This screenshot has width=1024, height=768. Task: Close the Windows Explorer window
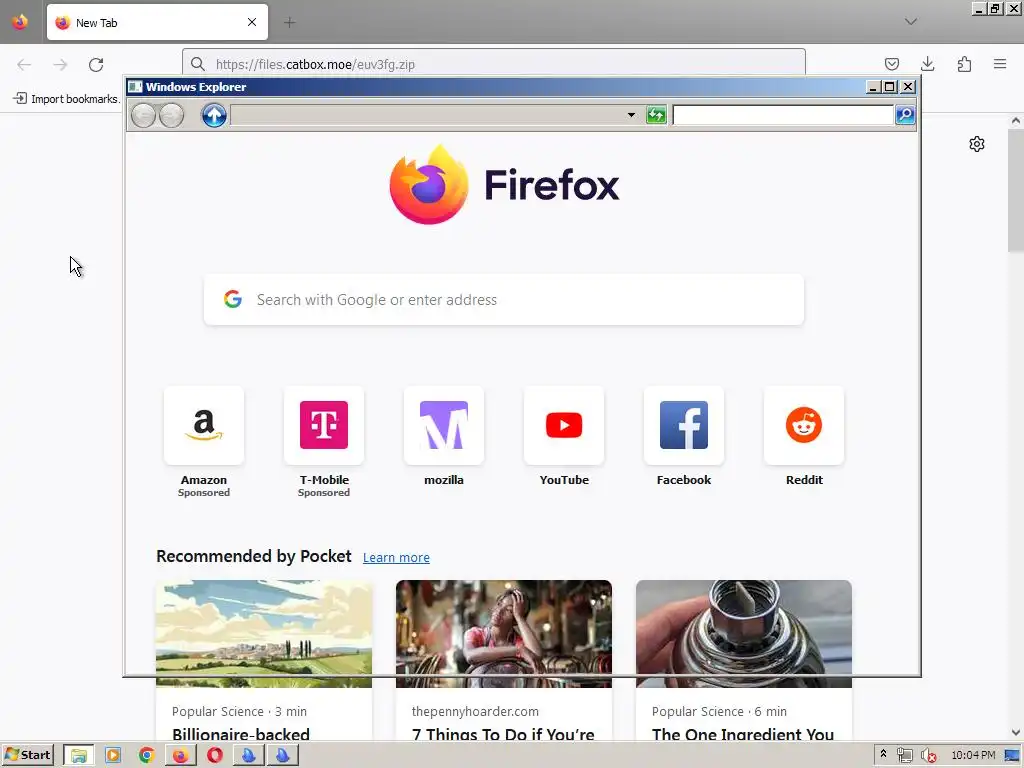point(908,86)
